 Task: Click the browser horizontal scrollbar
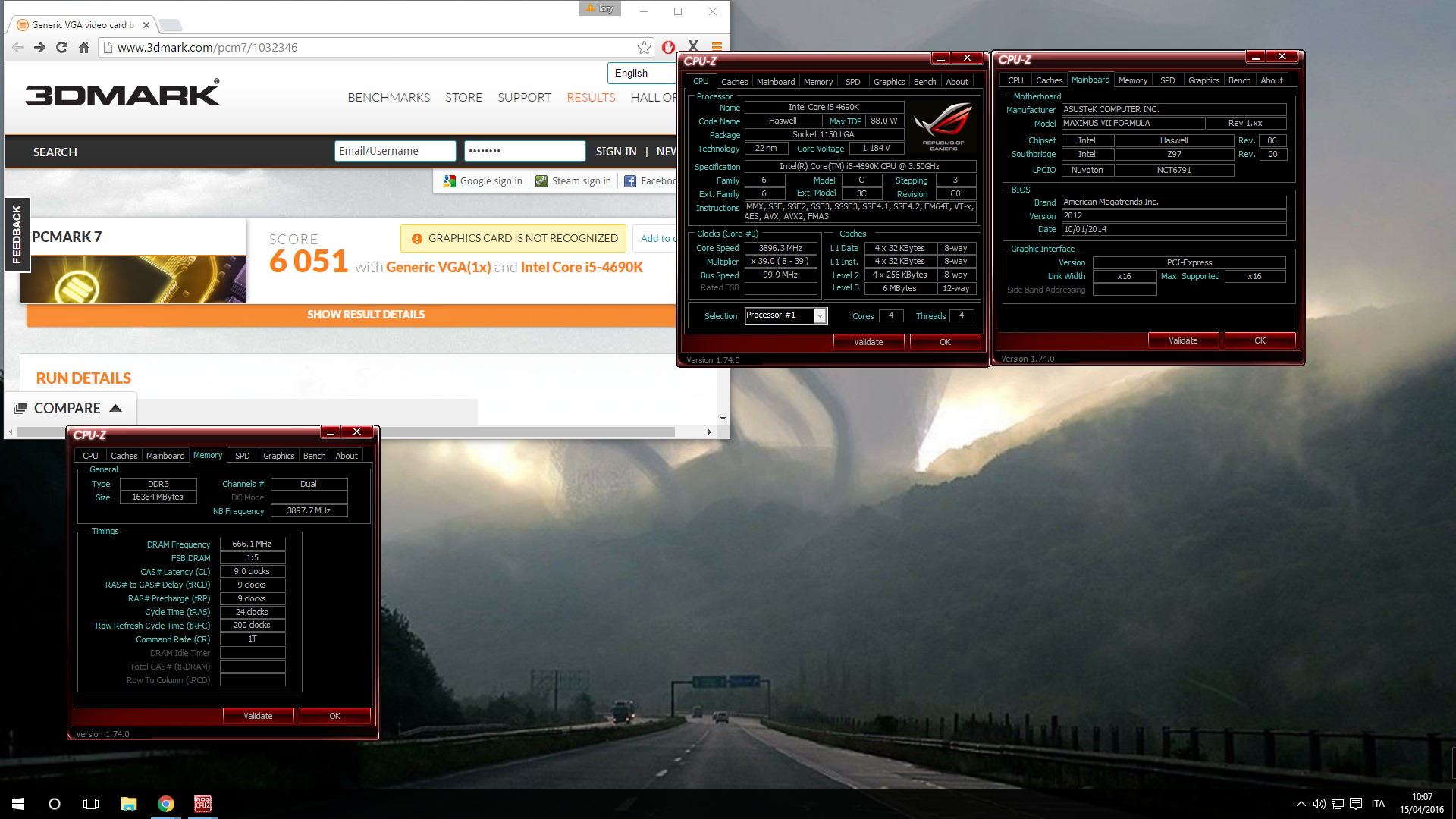point(345,431)
